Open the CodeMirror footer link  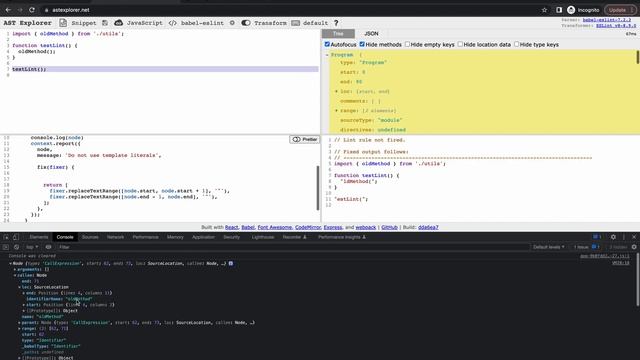[x=308, y=227]
